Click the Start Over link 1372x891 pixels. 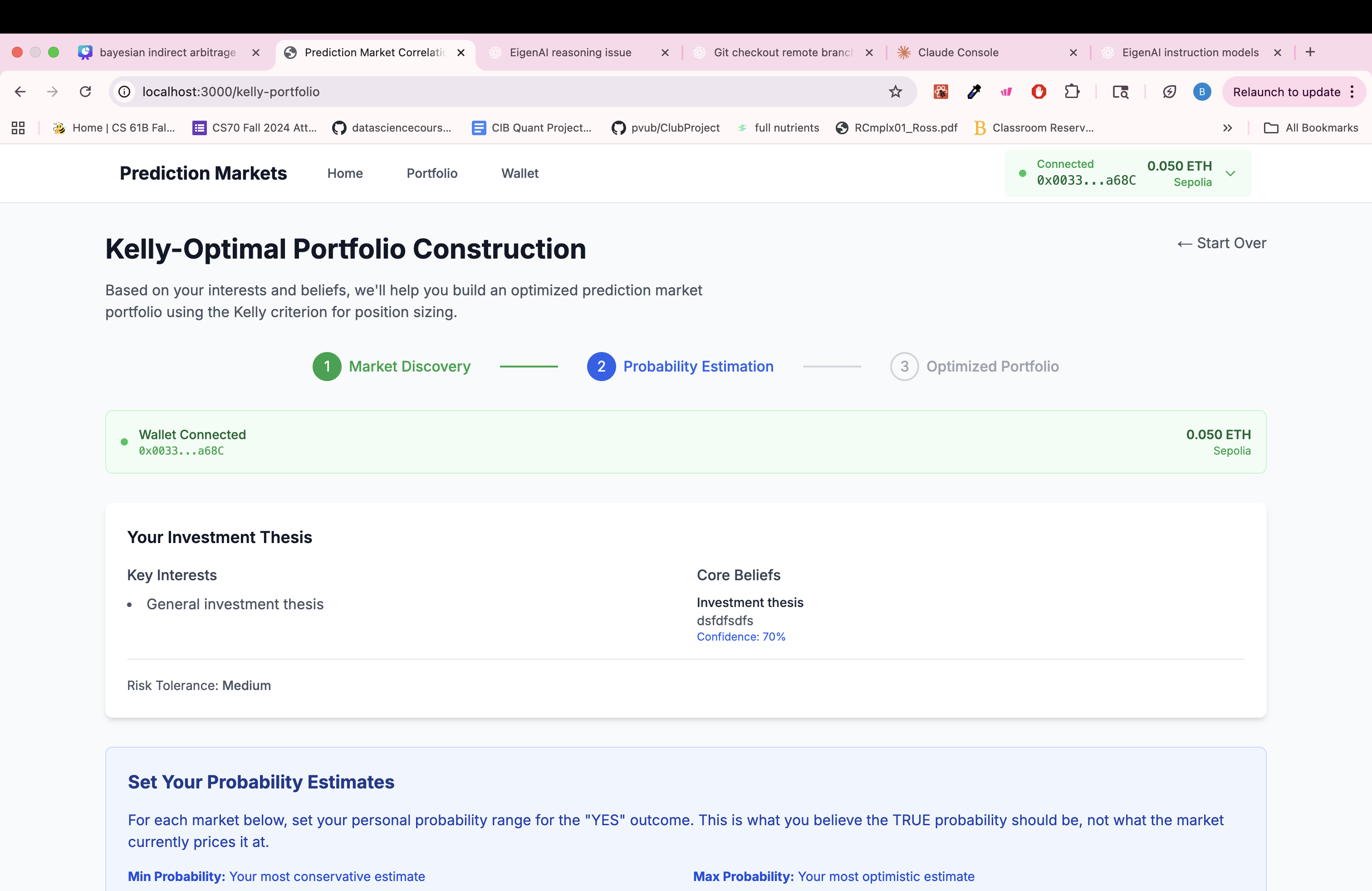coord(1221,243)
